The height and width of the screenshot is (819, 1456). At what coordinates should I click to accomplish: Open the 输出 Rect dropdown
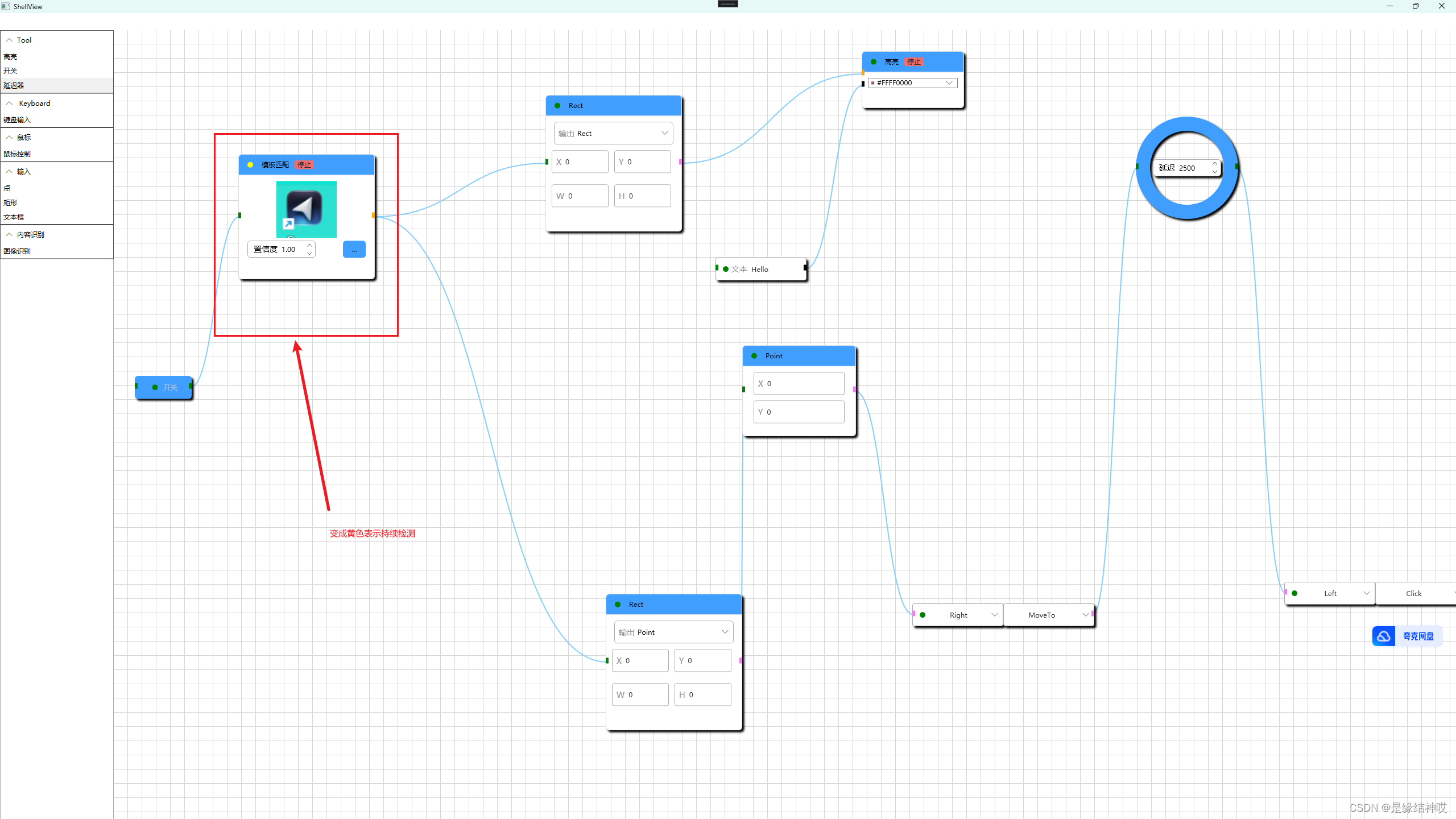coord(613,133)
